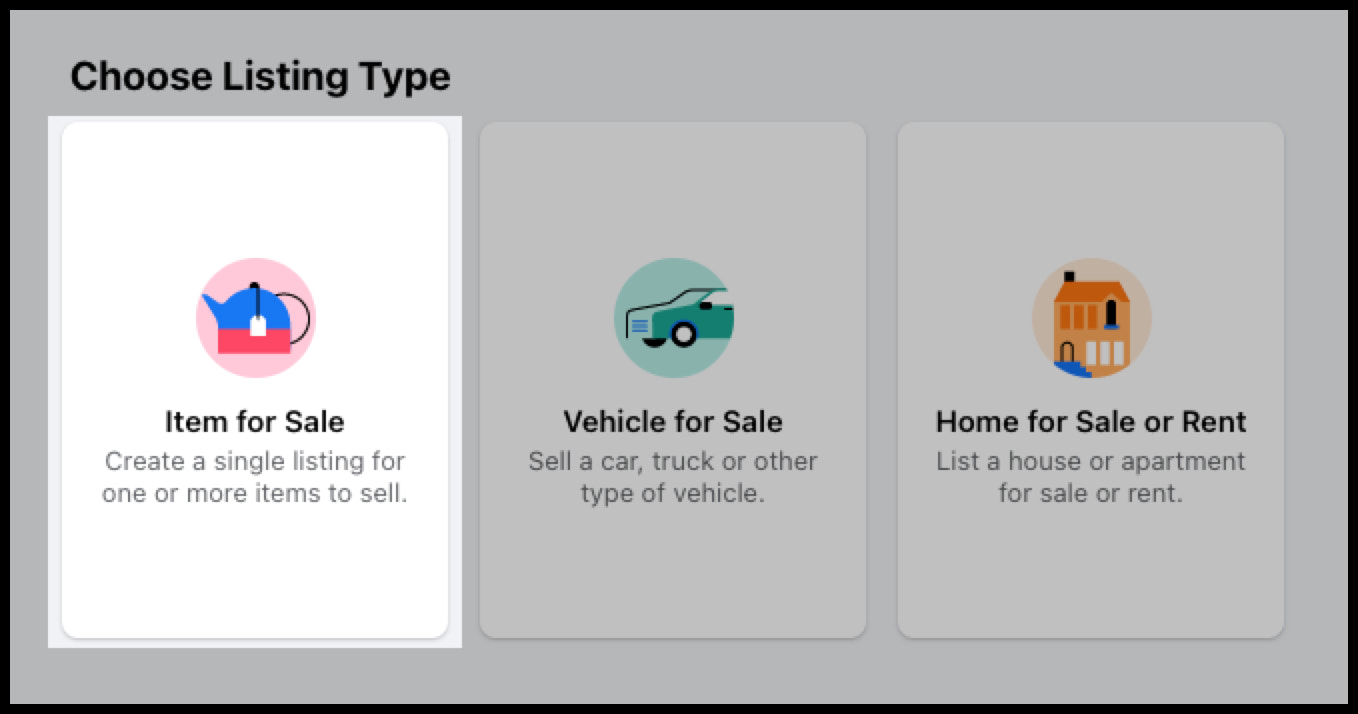The image size is (1358, 714).
Task: Pick Vehicle for Sale as listing type
Action: [674, 380]
